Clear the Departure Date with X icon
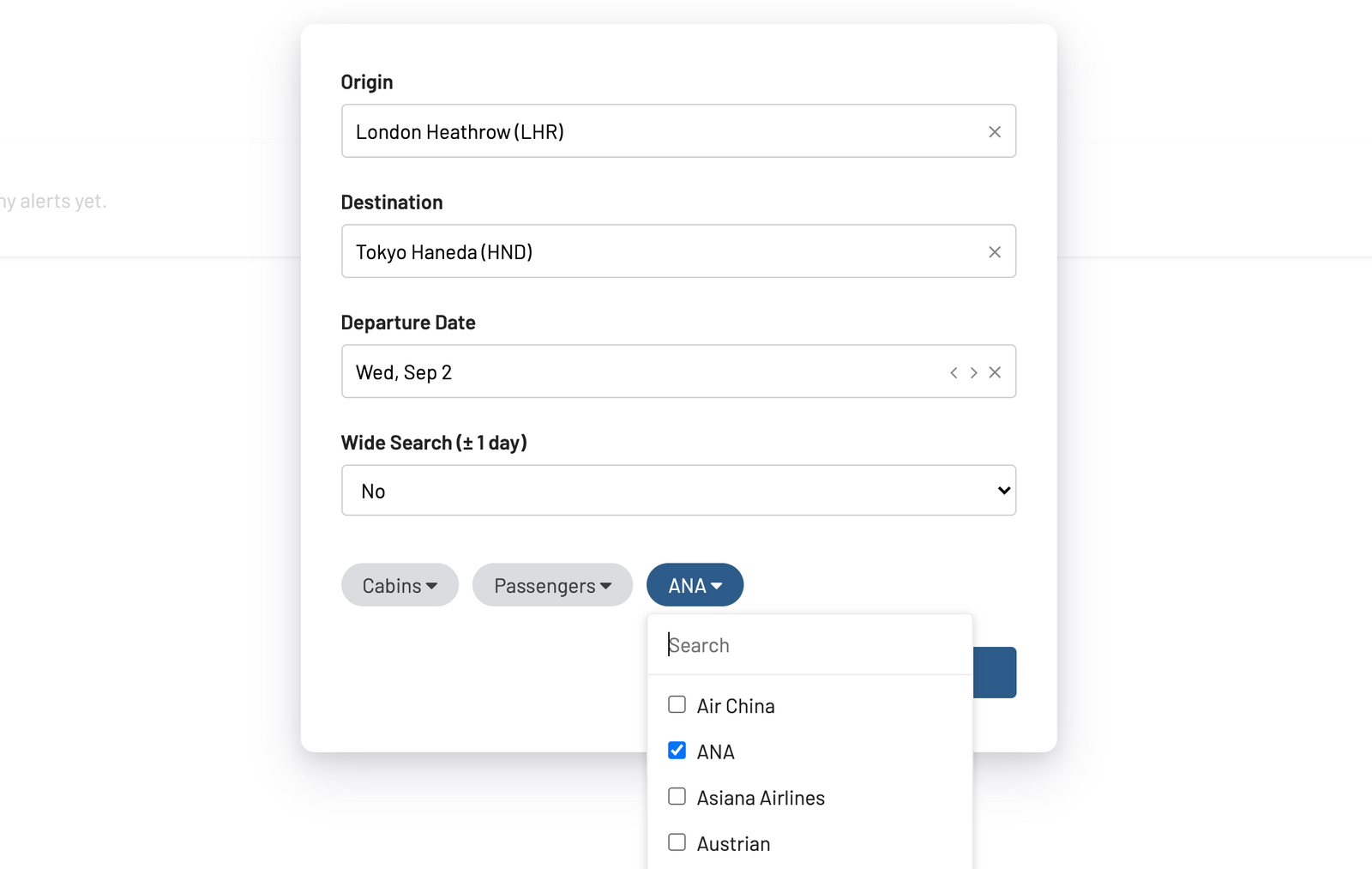The height and width of the screenshot is (869, 1372). [995, 372]
